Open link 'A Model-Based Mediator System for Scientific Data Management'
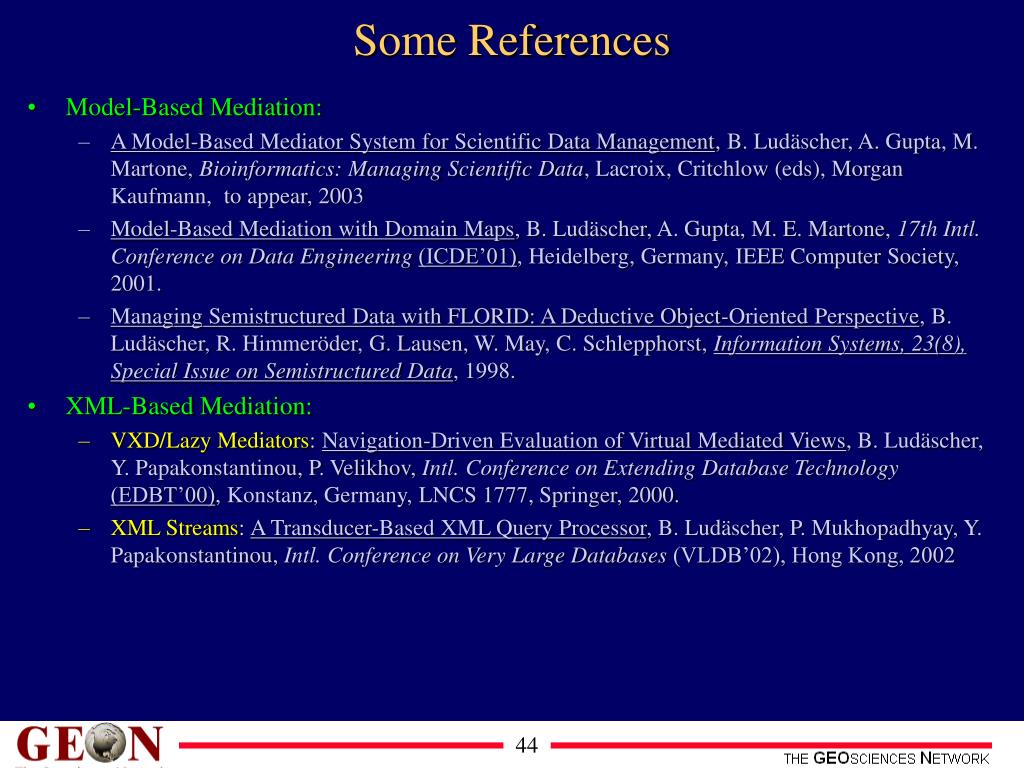This screenshot has height=768, width=1024. click(413, 142)
